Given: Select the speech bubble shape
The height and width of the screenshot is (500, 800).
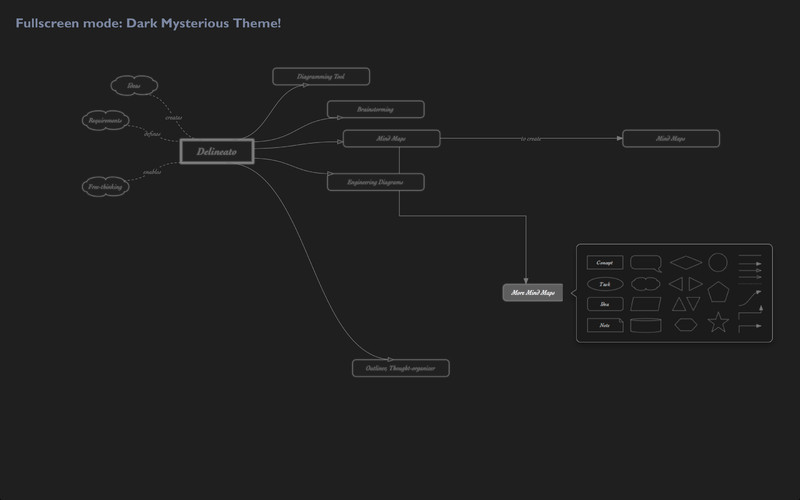Looking at the screenshot, I should click(x=646, y=263).
